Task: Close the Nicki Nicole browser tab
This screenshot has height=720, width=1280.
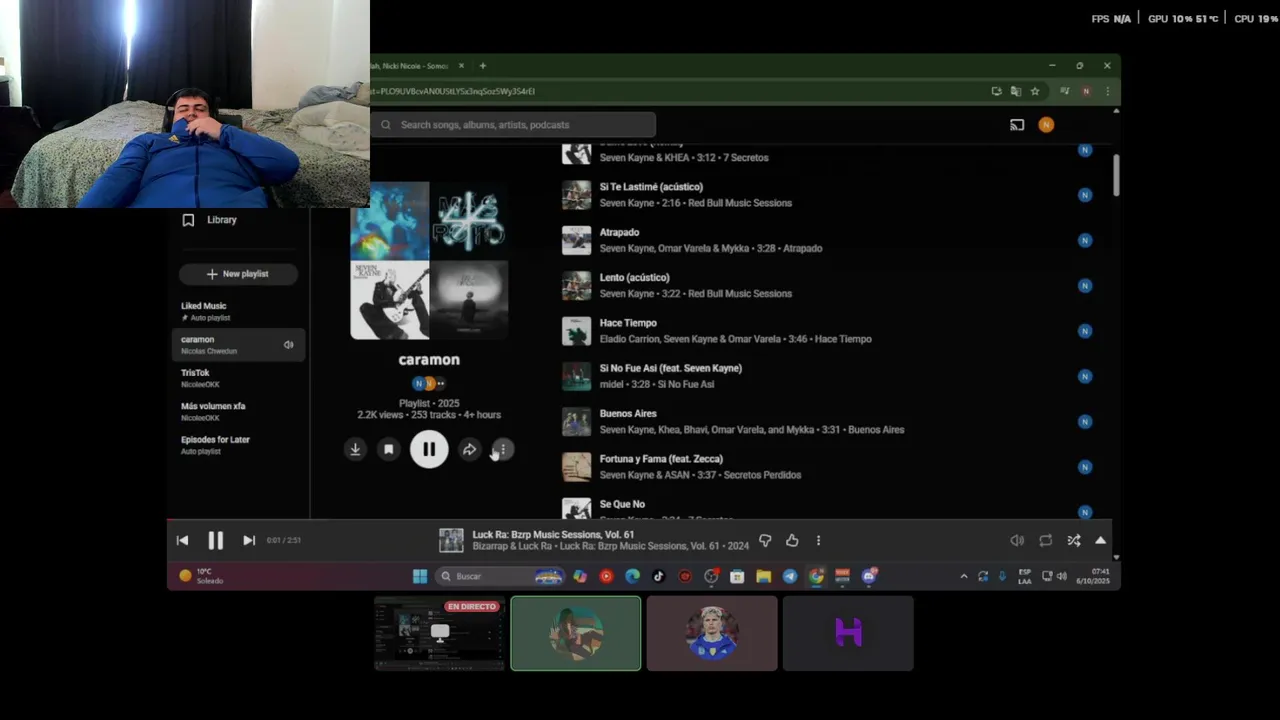Action: 461,66
